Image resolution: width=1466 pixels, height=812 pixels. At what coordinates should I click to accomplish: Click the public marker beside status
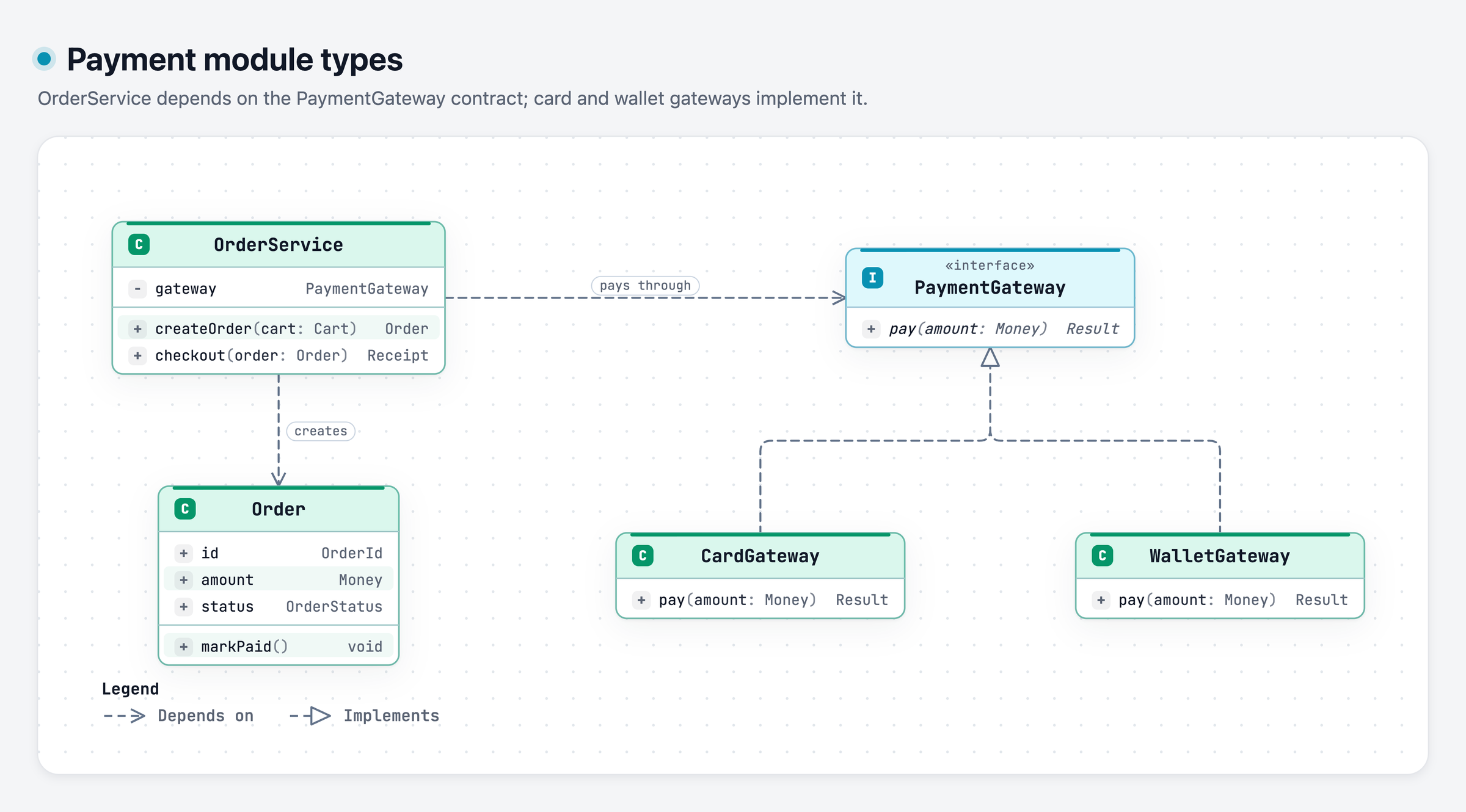[184, 607]
